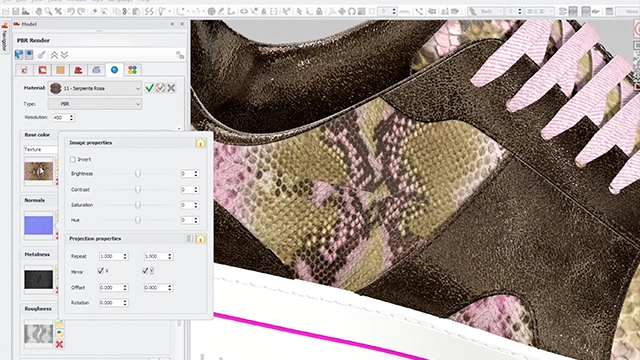Click the light bulb icon
The height and width of the screenshot is (360, 640).
coord(161,11)
